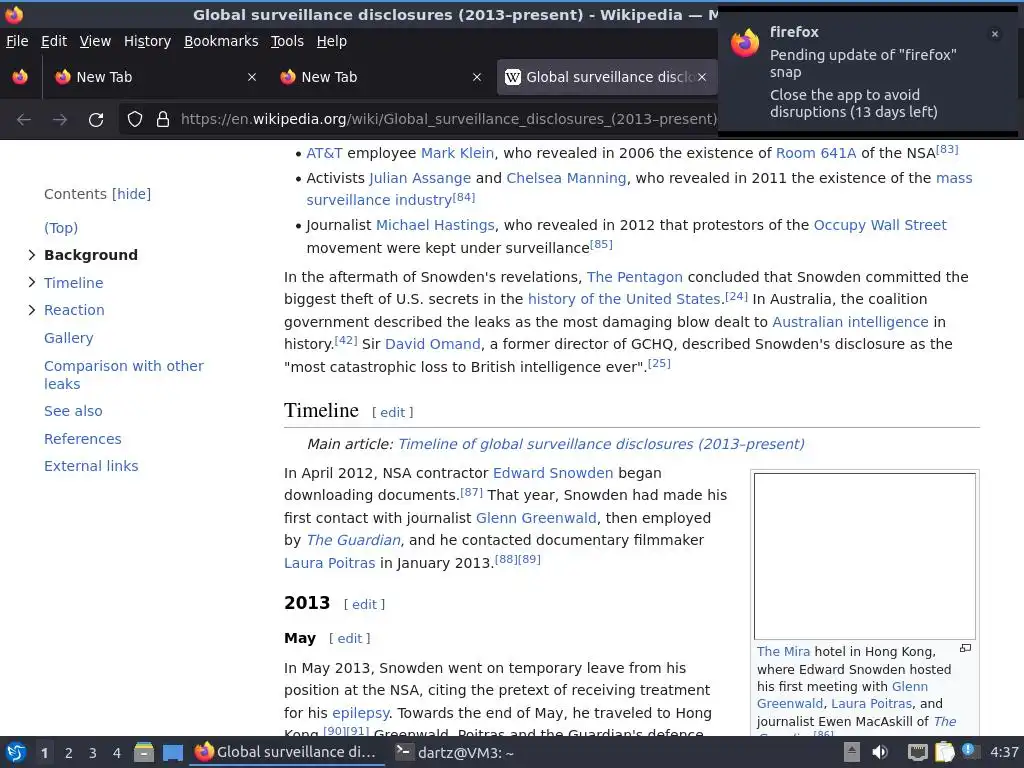Click the removable media eject tray icon
The height and width of the screenshot is (768, 1024).
[x=852, y=752]
